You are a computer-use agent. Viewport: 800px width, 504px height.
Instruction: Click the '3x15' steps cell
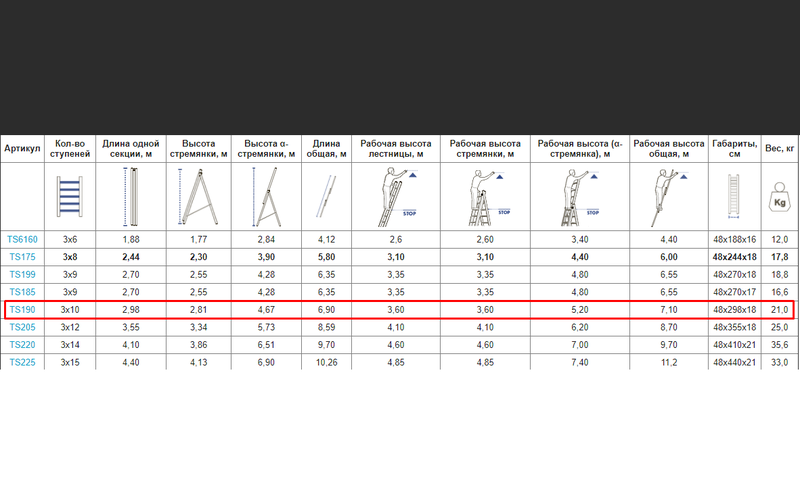(70, 362)
